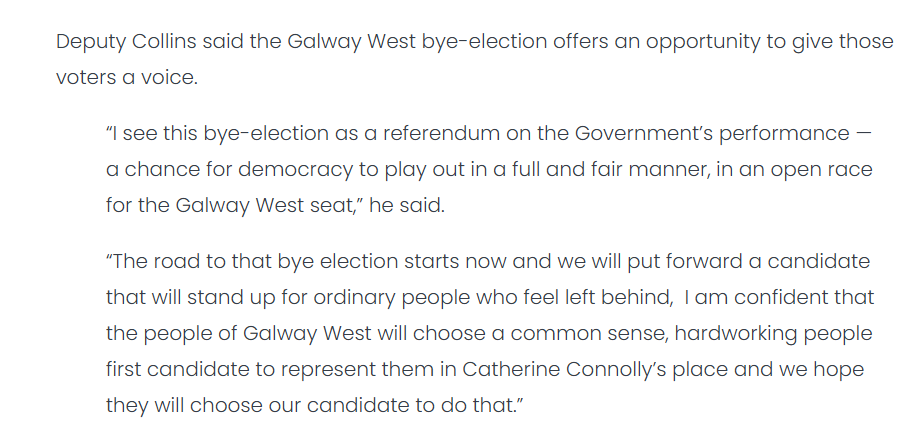Click the name 'Catherine Connolly's' in the quote
Image resolution: width=912 pixels, height=444 pixels.
[x=564, y=370]
